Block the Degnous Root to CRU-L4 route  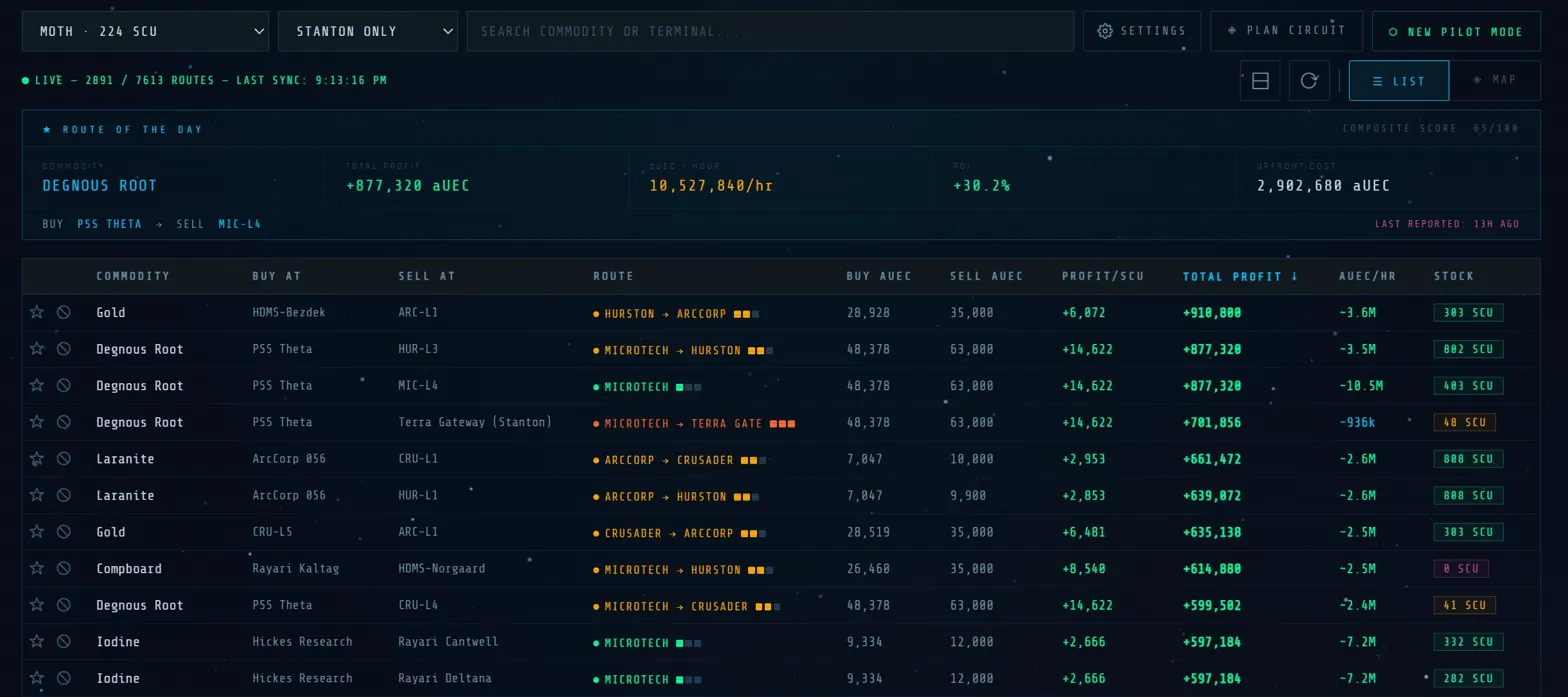point(64,605)
